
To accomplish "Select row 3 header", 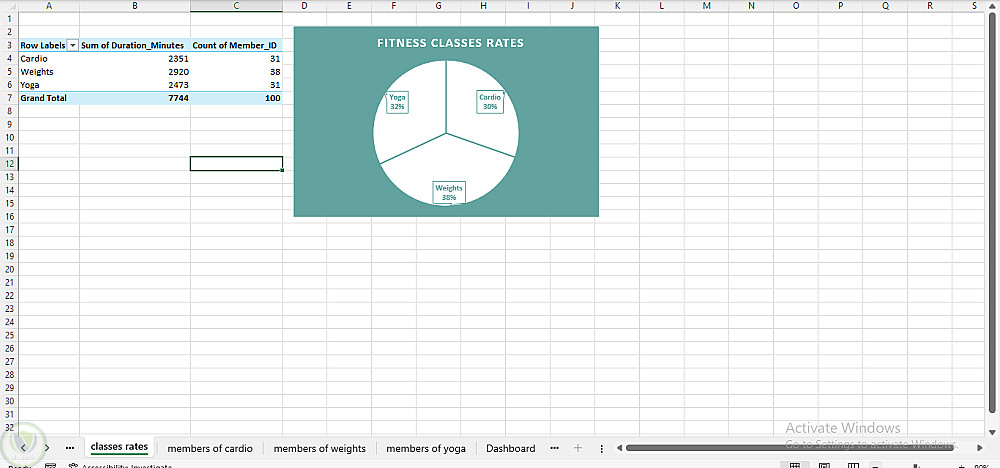I will tap(9, 46).
